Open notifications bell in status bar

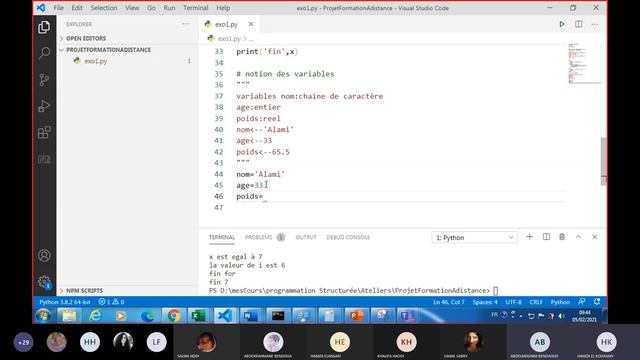[597, 302]
